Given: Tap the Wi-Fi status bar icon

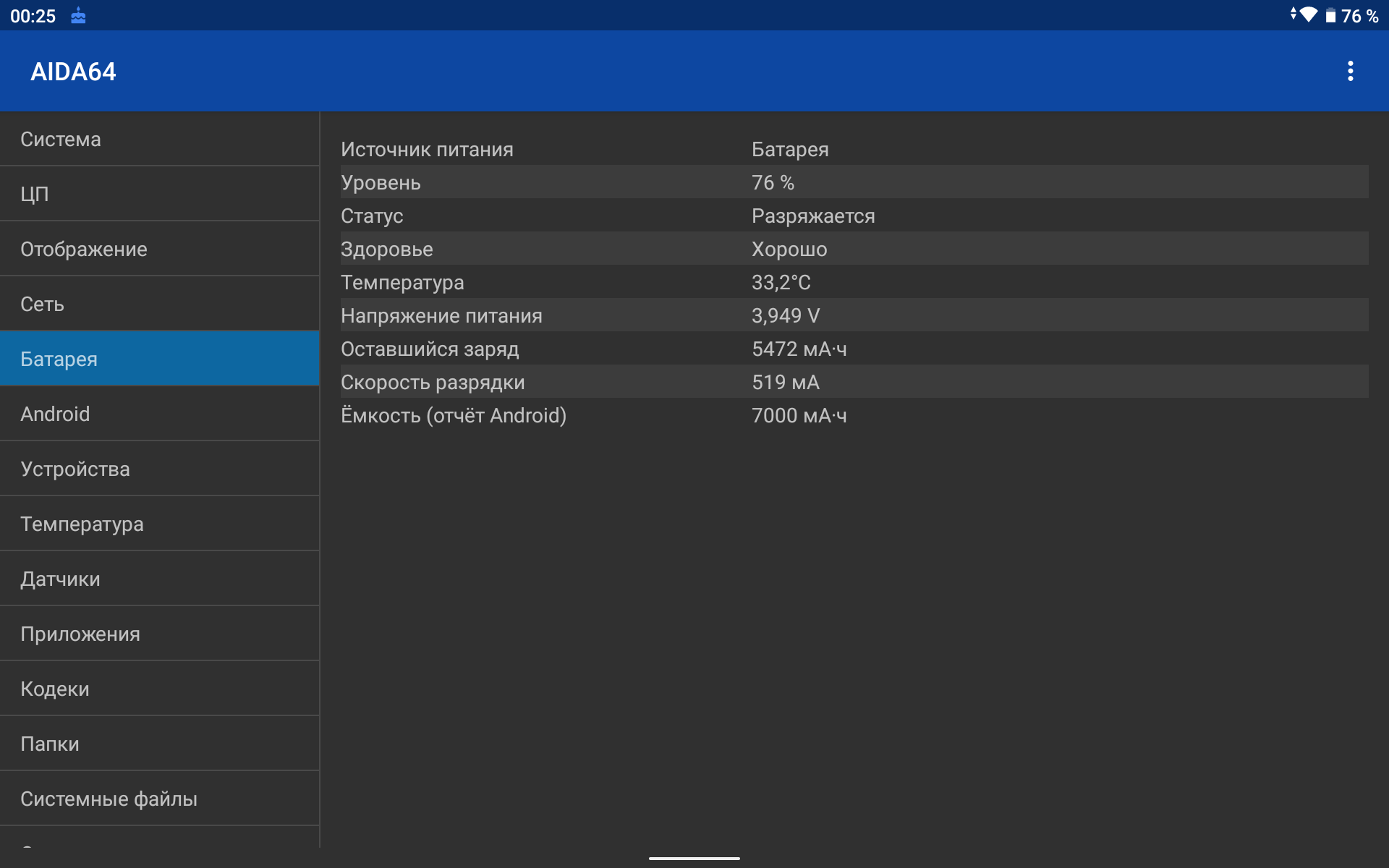Looking at the screenshot, I should [1308, 14].
